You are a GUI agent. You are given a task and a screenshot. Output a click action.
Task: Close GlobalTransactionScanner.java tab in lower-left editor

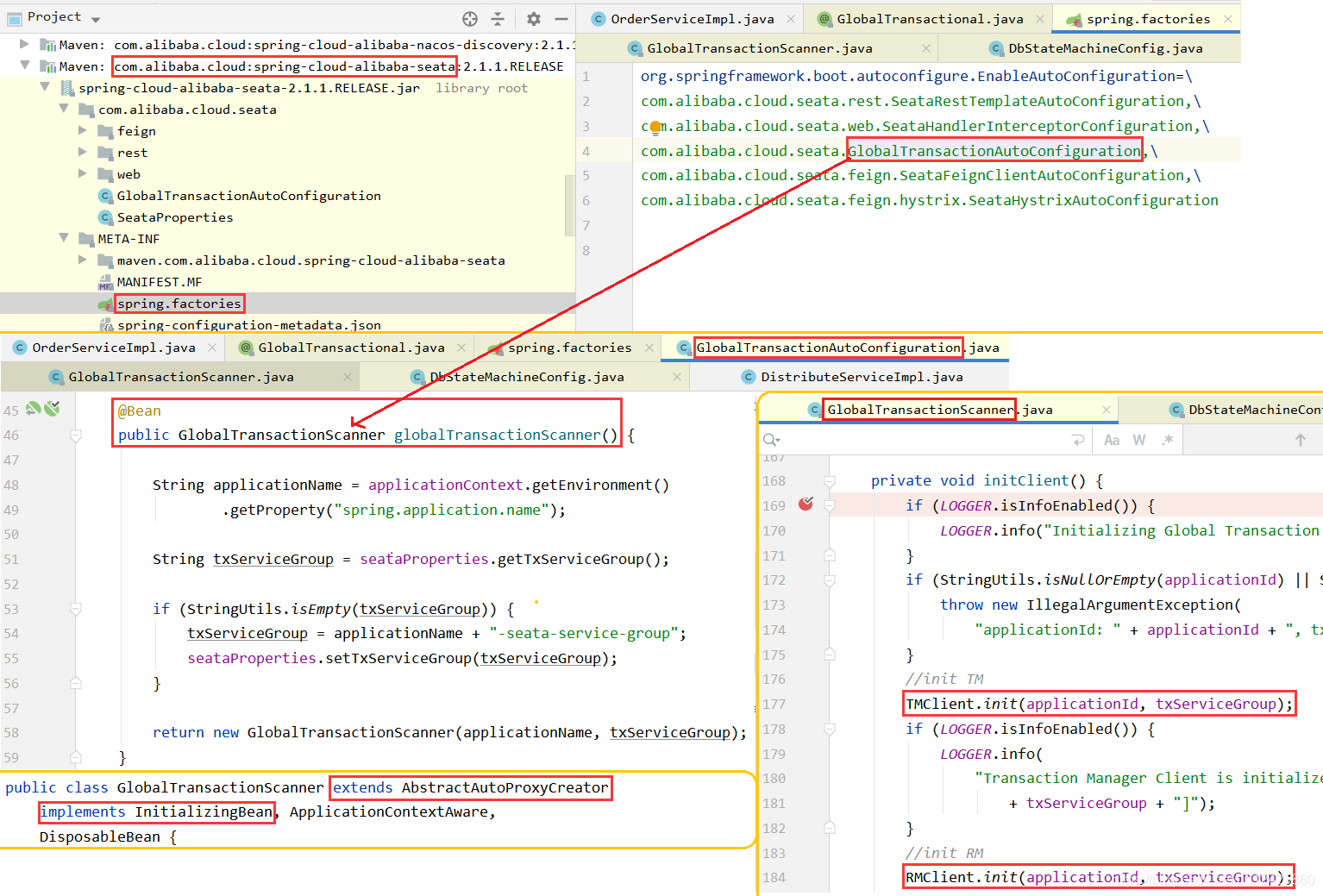tap(348, 377)
